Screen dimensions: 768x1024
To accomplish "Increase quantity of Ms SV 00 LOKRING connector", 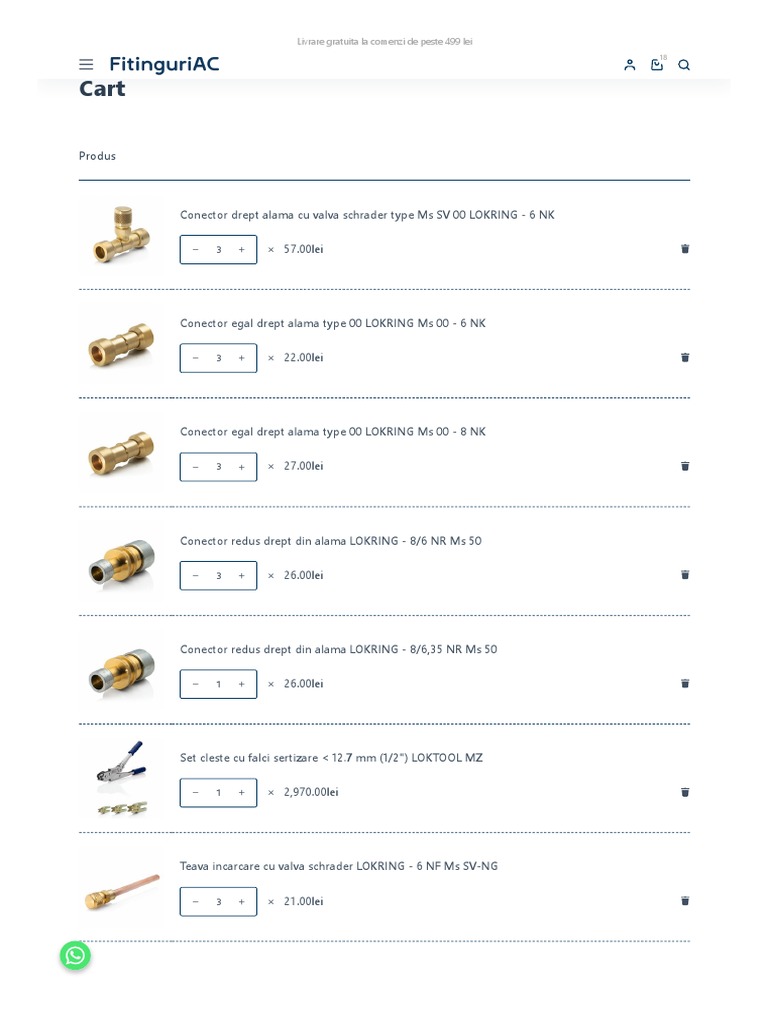I will pos(241,250).
